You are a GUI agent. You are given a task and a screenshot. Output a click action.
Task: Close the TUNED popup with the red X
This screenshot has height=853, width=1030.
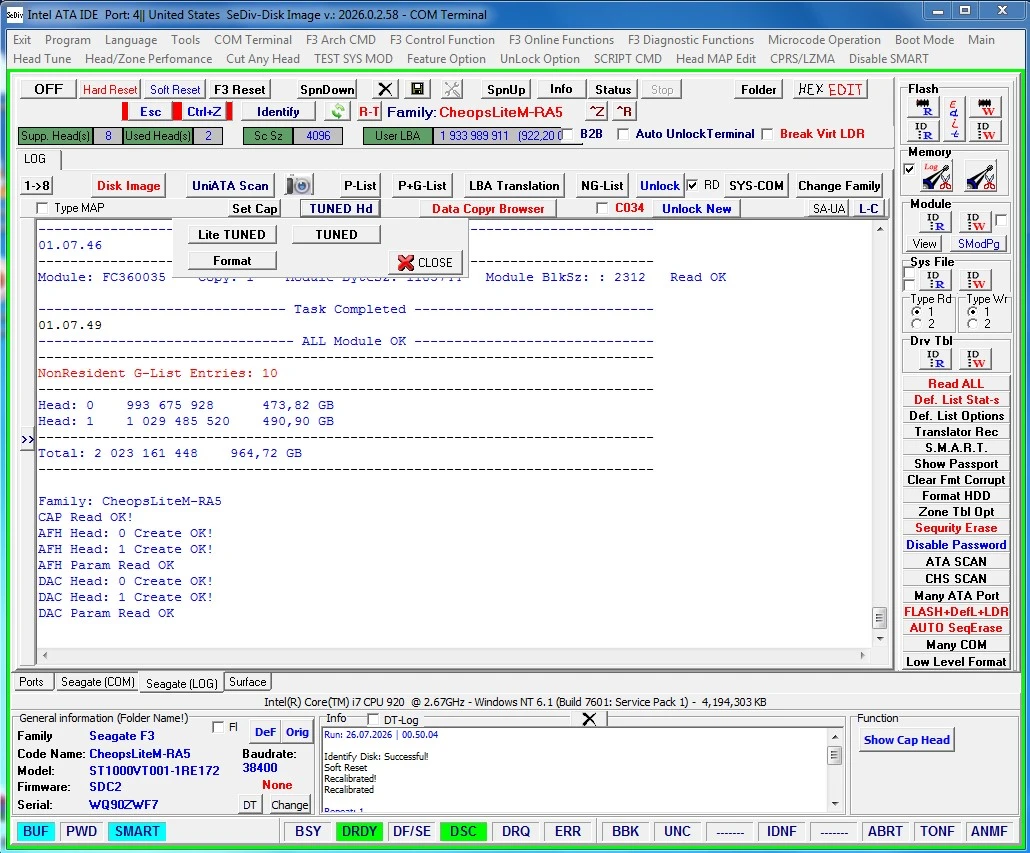click(x=425, y=262)
